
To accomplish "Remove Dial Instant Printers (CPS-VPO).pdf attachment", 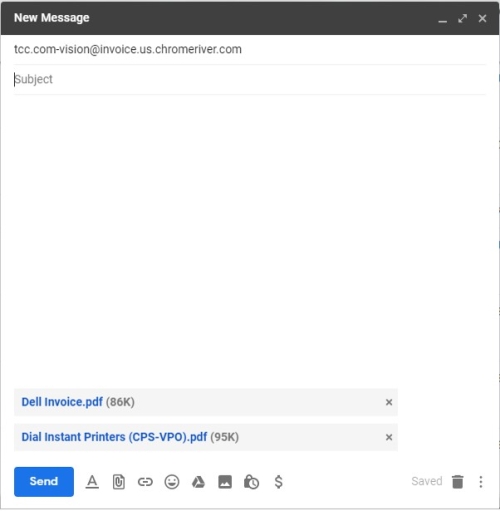I will click(389, 437).
